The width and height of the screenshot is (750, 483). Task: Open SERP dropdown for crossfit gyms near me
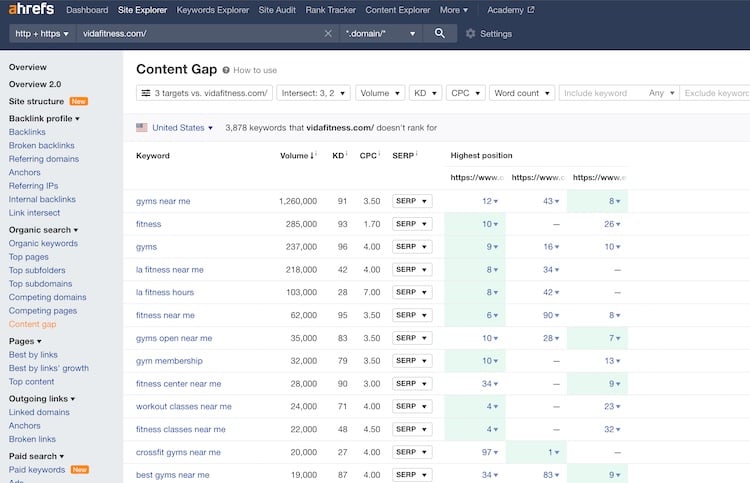click(412, 452)
